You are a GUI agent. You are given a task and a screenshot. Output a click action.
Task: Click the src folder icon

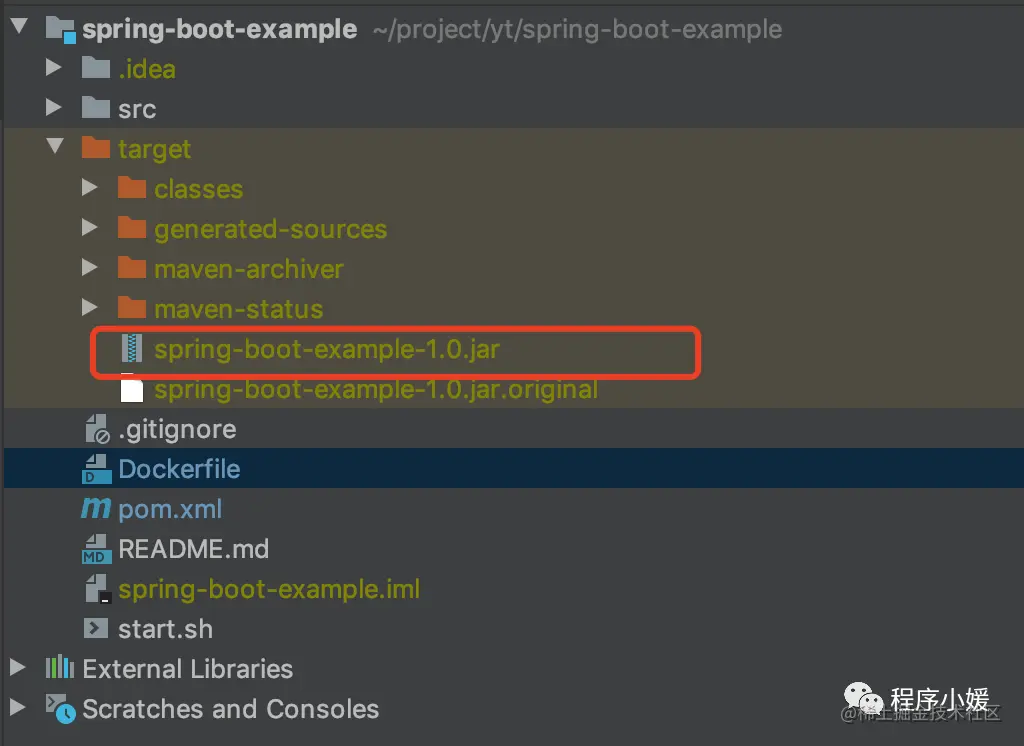pyautogui.click(x=95, y=107)
